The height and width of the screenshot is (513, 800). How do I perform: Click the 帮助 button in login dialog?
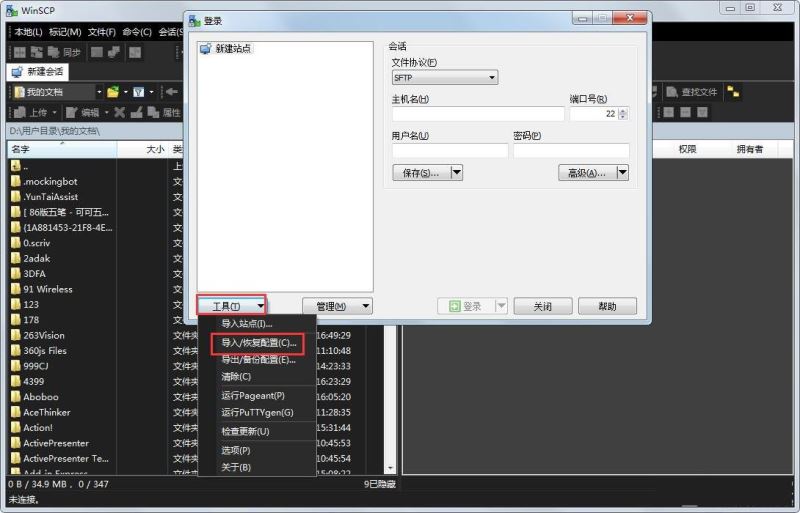[607, 306]
